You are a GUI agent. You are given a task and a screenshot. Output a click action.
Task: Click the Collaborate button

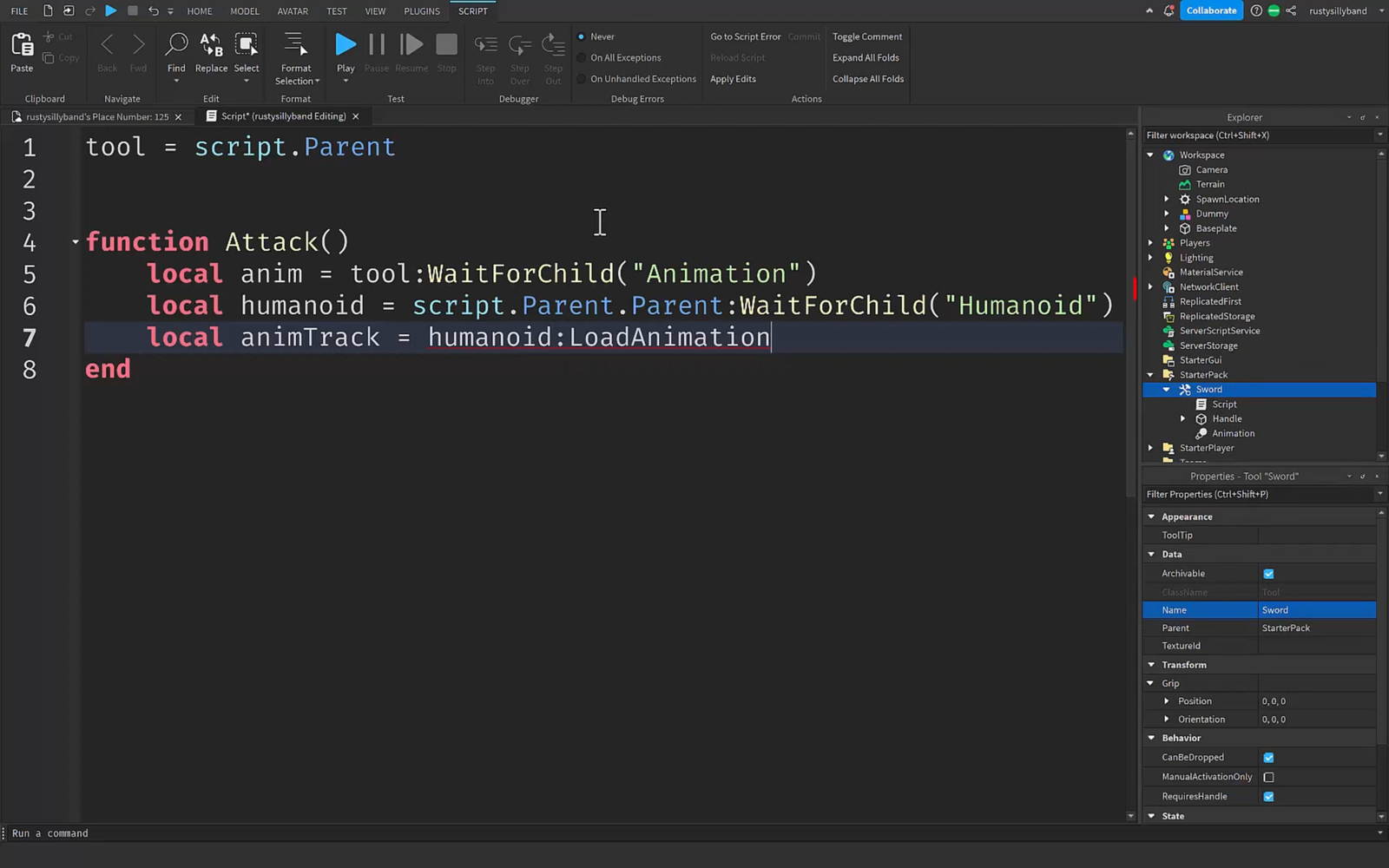pyautogui.click(x=1211, y=11)
